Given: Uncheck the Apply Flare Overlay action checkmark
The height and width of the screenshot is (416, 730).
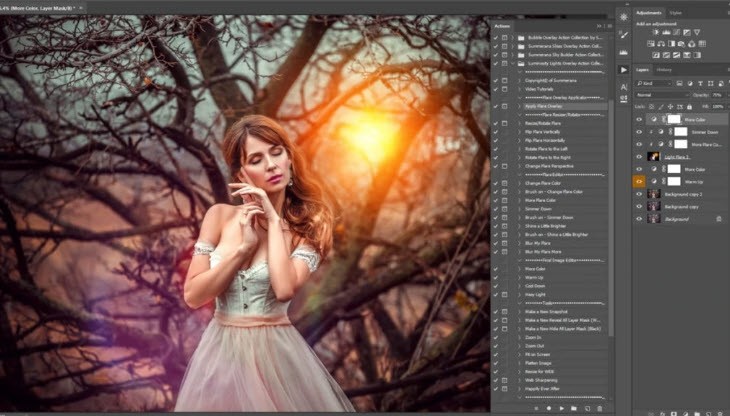Looking at the screenshot, I should tap(496, 106).
